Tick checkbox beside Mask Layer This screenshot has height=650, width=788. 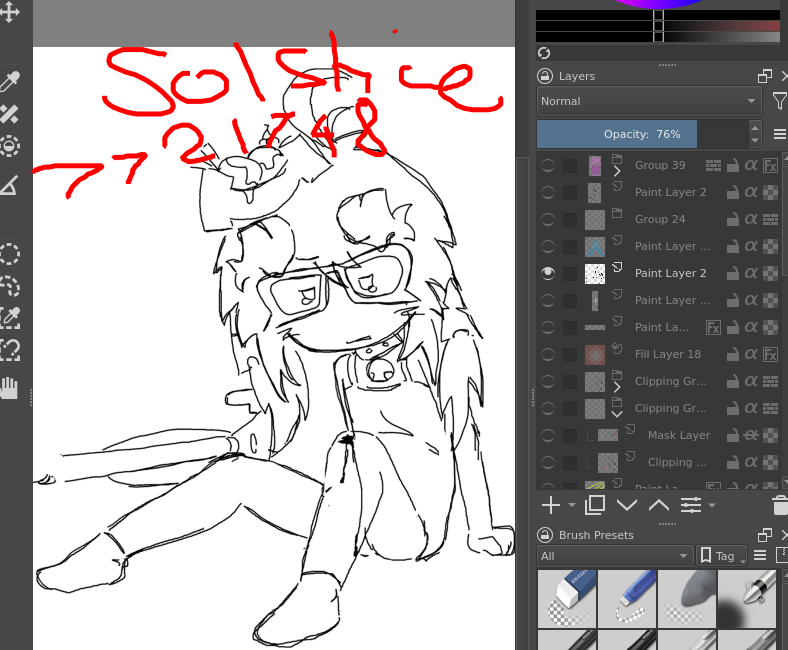570,435
